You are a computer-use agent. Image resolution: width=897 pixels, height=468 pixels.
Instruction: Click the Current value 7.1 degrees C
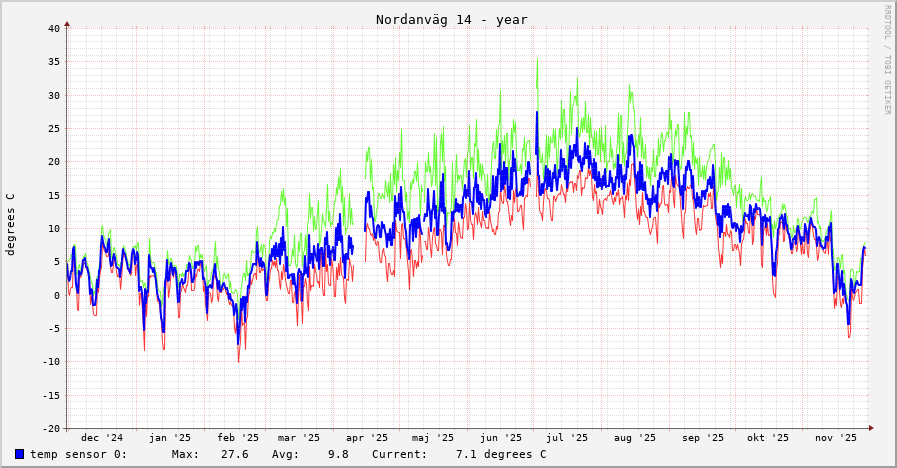500,454
